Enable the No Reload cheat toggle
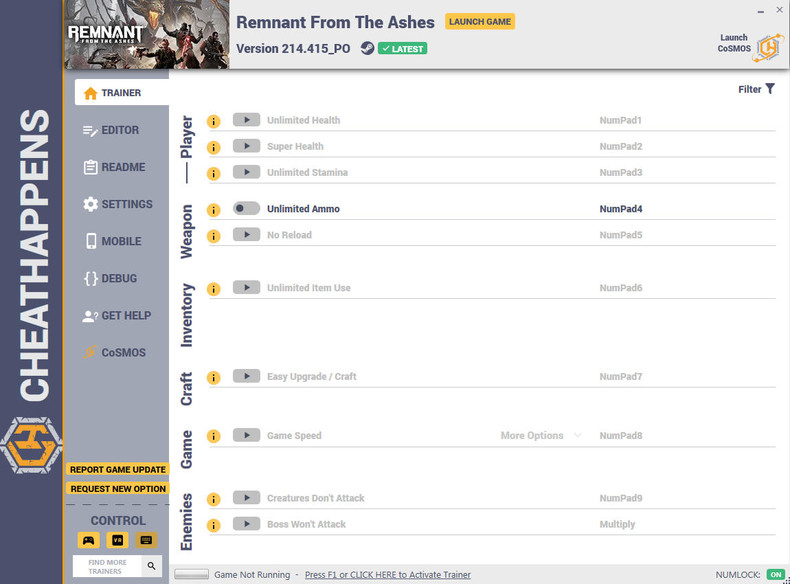 click(x=246, y=234)
